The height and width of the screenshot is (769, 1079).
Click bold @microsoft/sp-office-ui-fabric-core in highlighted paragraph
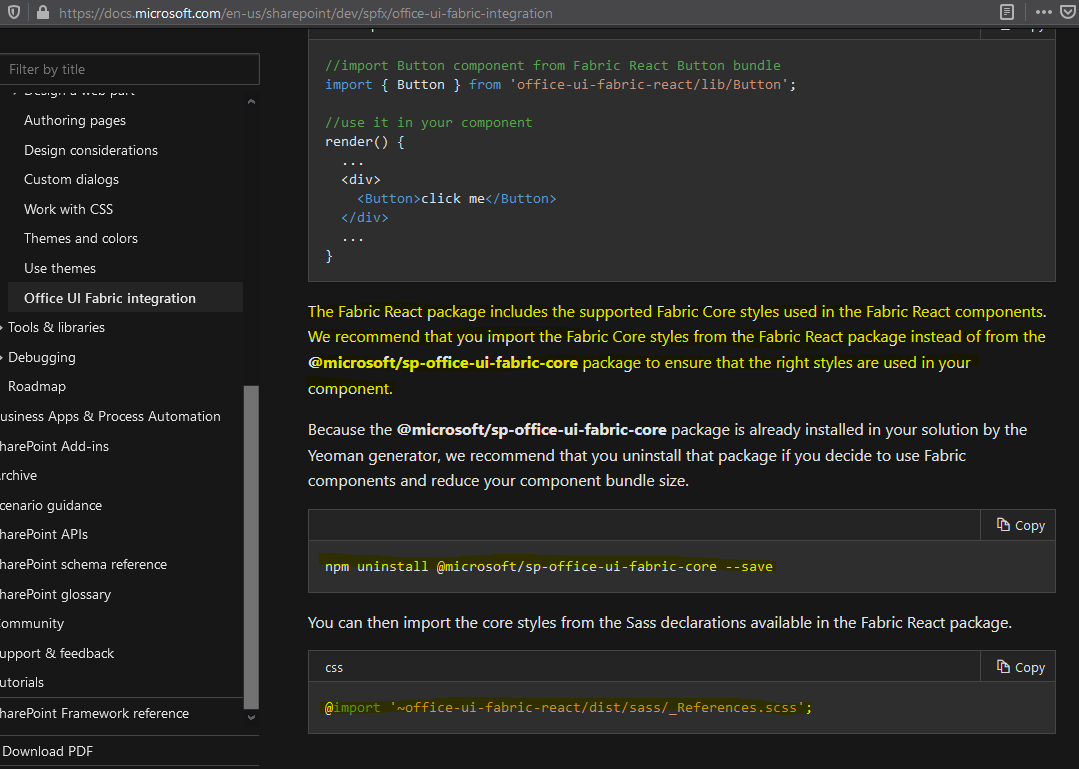tap(443, 362)
